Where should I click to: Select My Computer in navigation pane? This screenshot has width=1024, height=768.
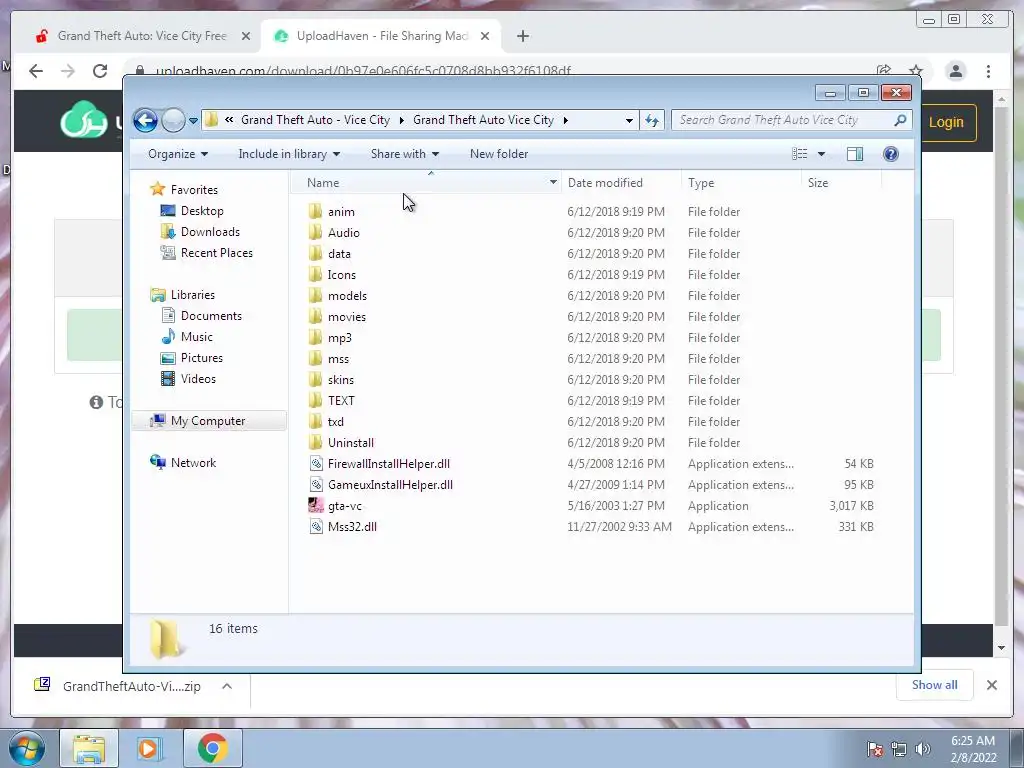pos(208,421)
